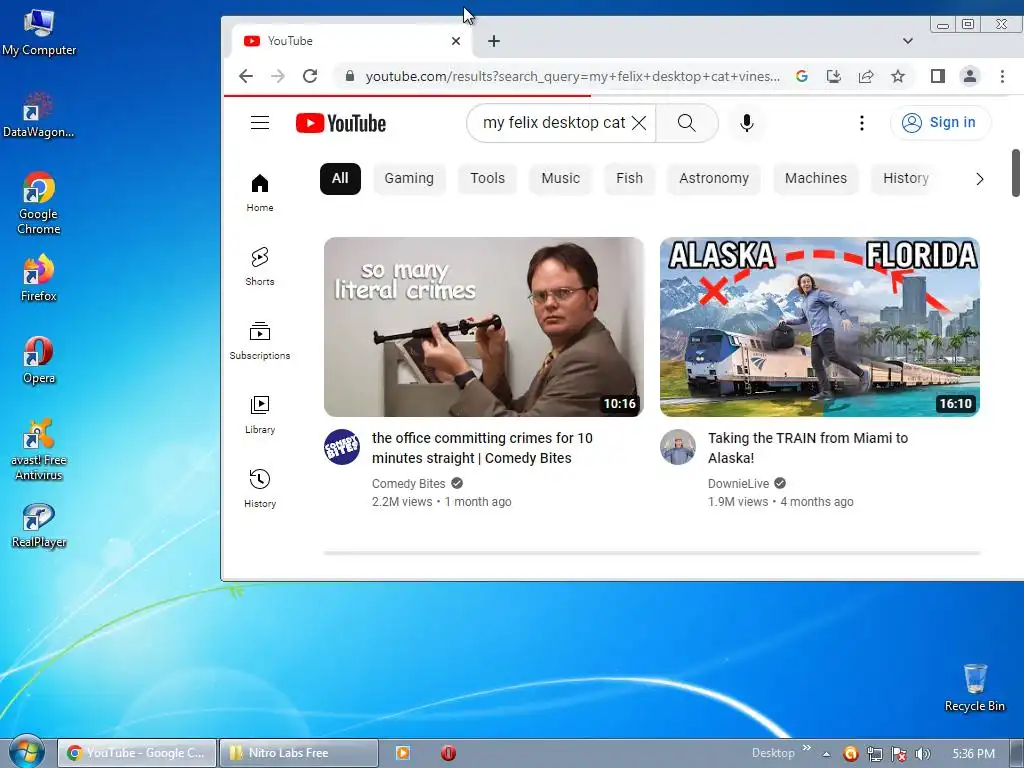Click inside the YouTube search field
Screen dimensions: 1024x768
tap(554, 123)
